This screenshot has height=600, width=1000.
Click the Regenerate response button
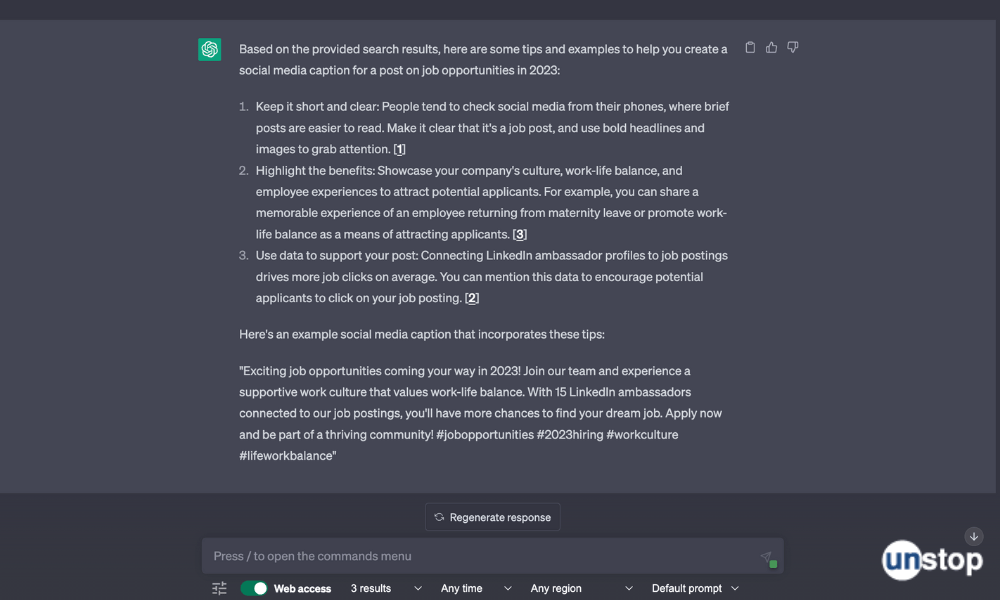492,517
